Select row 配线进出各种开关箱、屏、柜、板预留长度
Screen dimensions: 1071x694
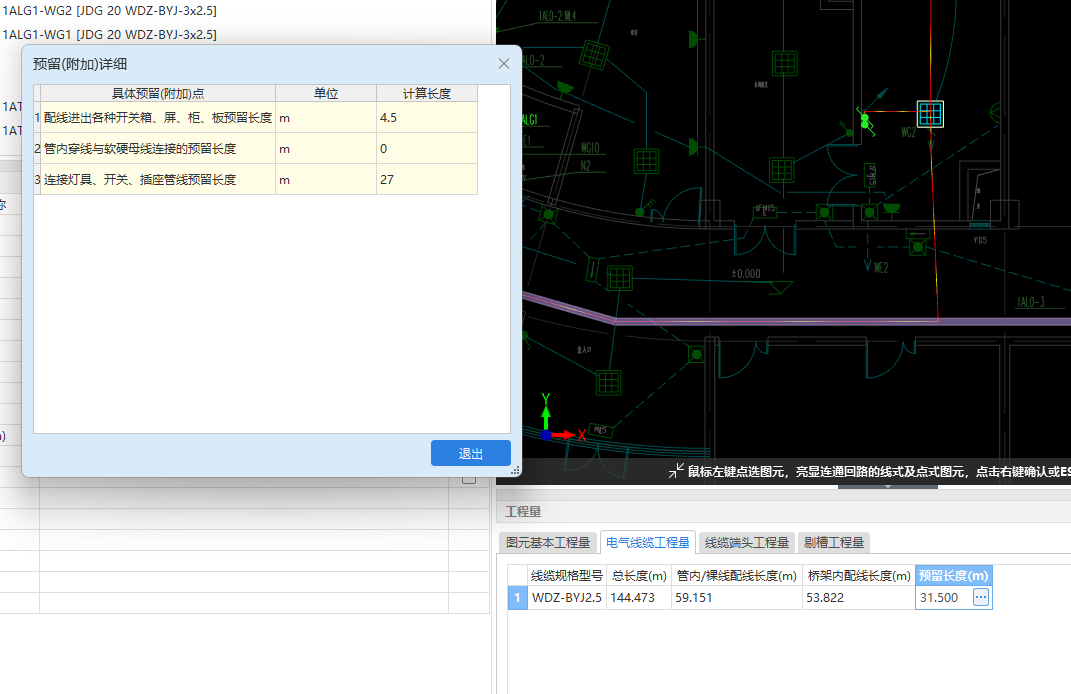[255, 117]
